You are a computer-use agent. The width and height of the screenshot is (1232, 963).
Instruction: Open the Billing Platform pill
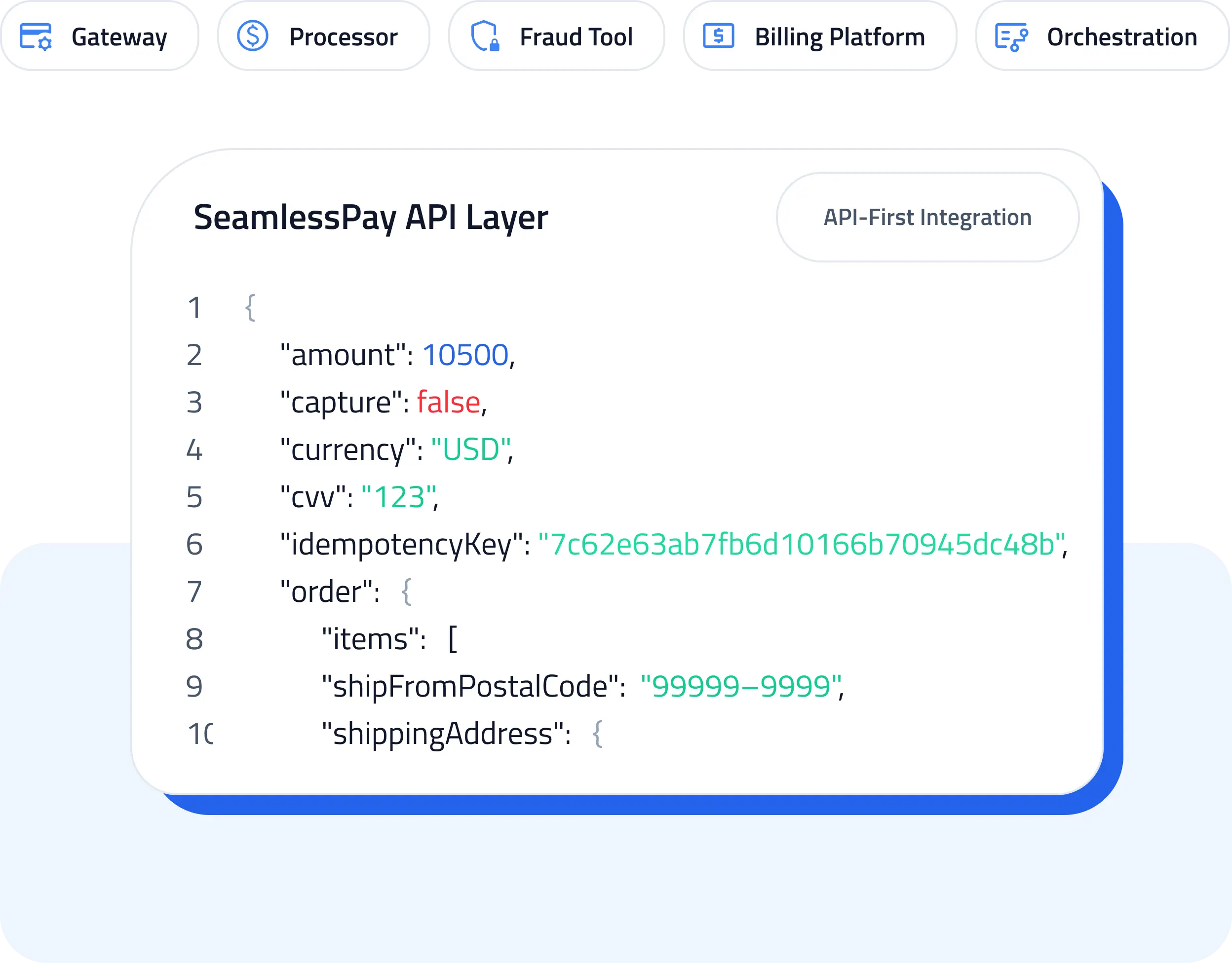click(840, 37)
